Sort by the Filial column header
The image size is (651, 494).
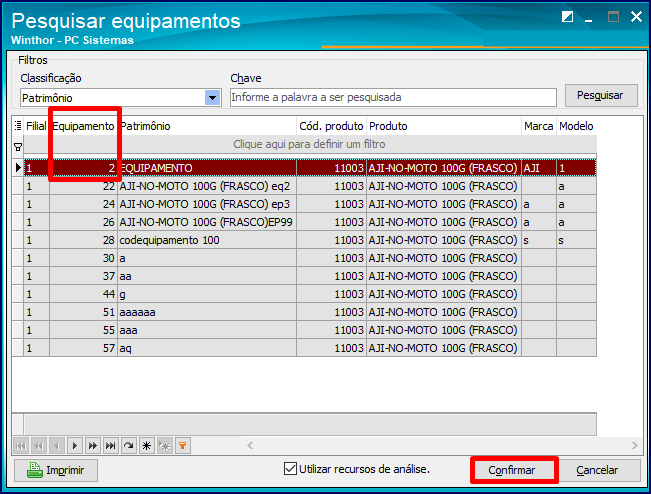(x=36, y=126)
